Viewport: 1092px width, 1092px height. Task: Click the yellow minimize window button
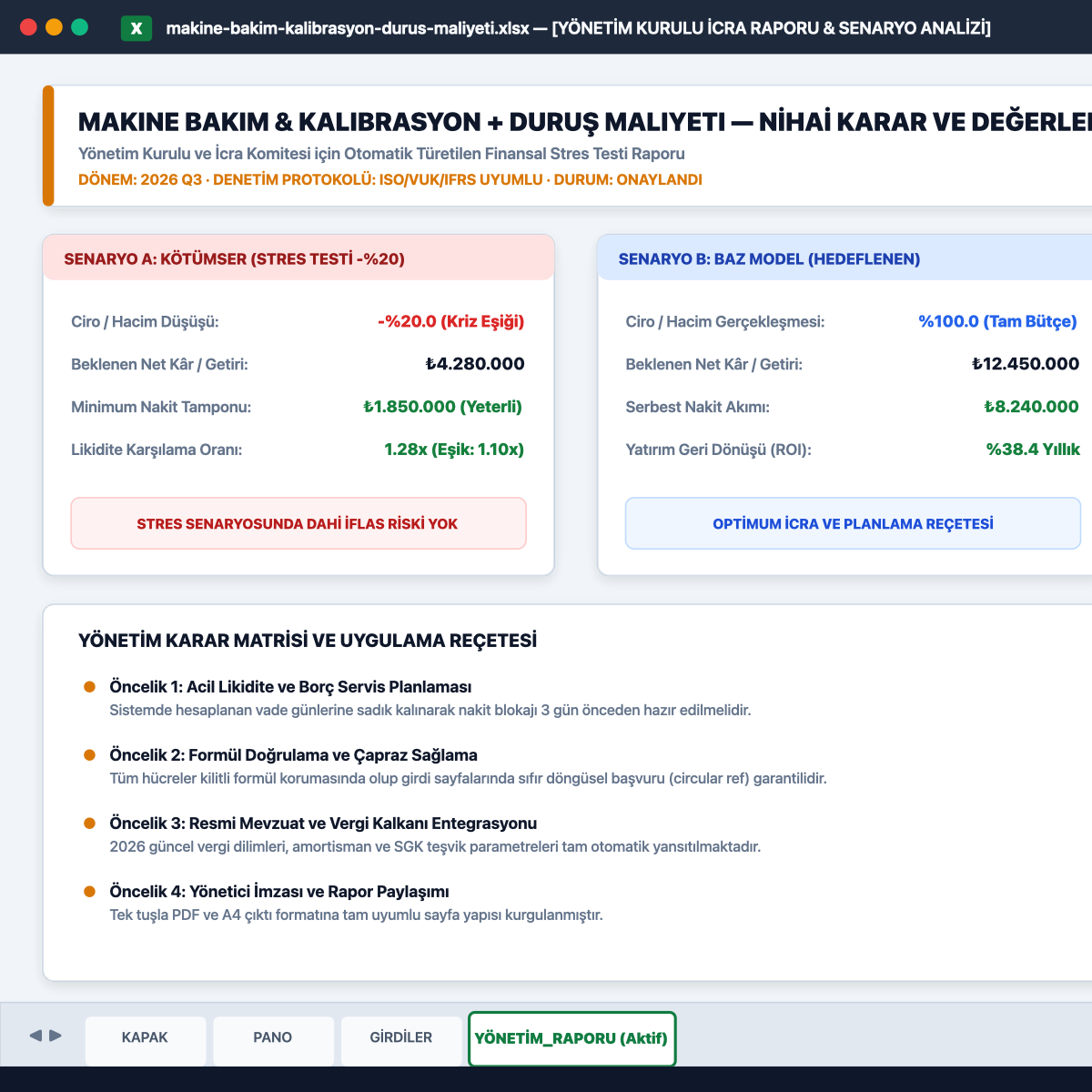coord(54,27)
